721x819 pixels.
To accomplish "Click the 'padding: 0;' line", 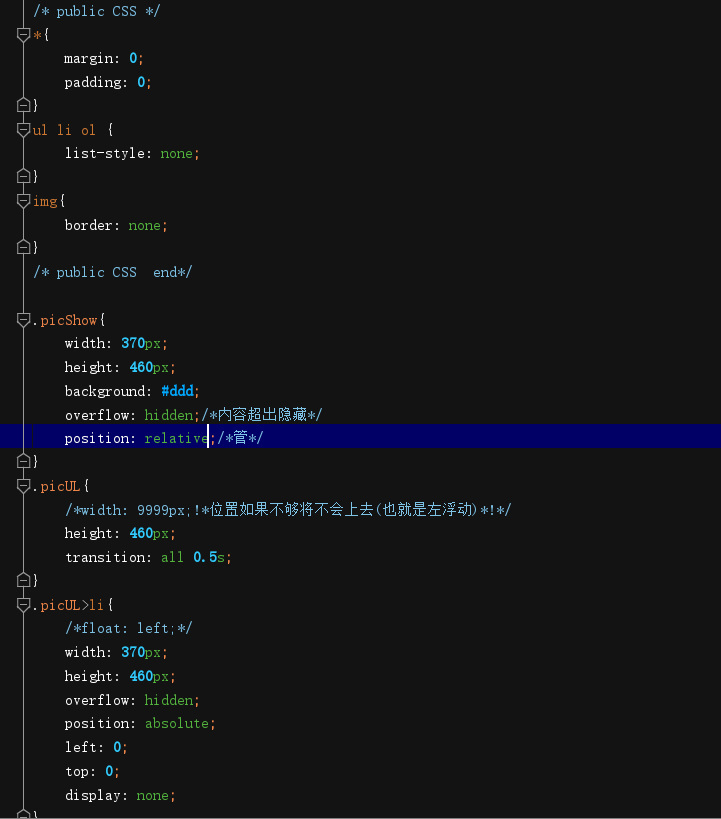I will [108, 82].
